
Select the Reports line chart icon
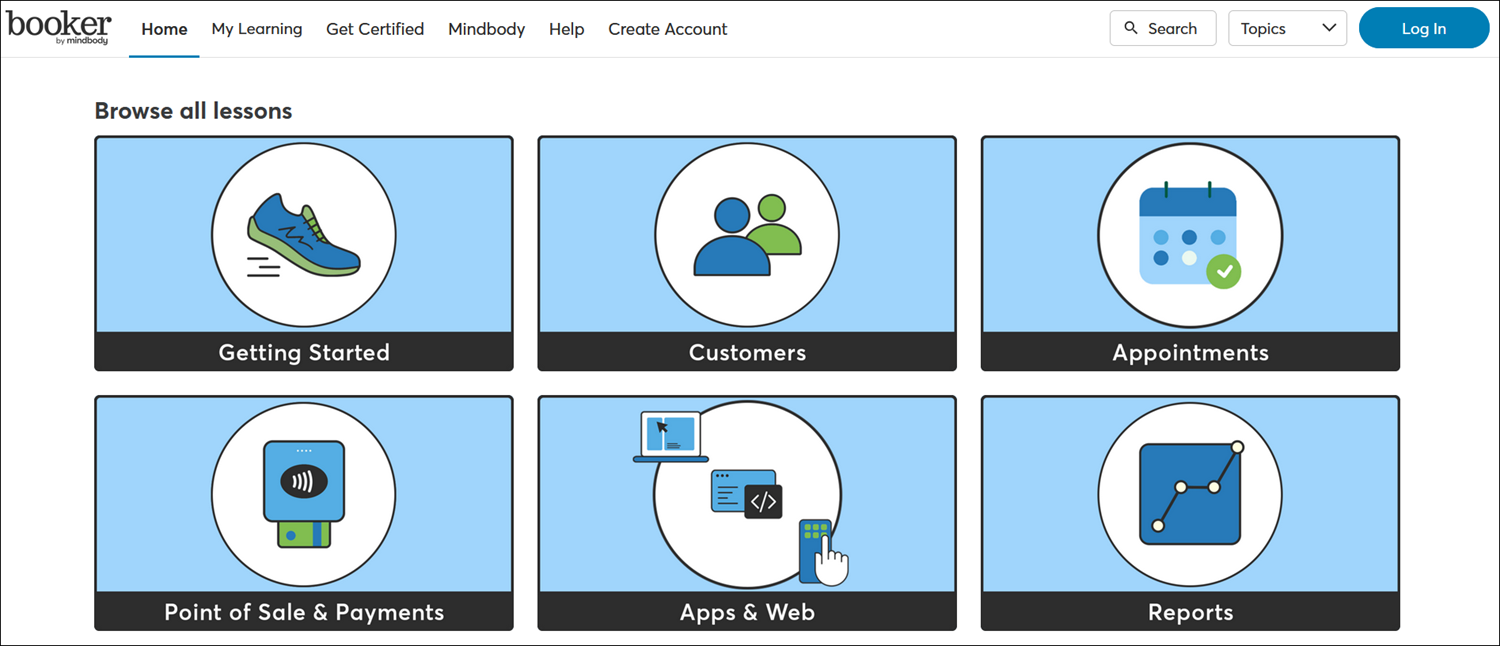coord(1190,495)
